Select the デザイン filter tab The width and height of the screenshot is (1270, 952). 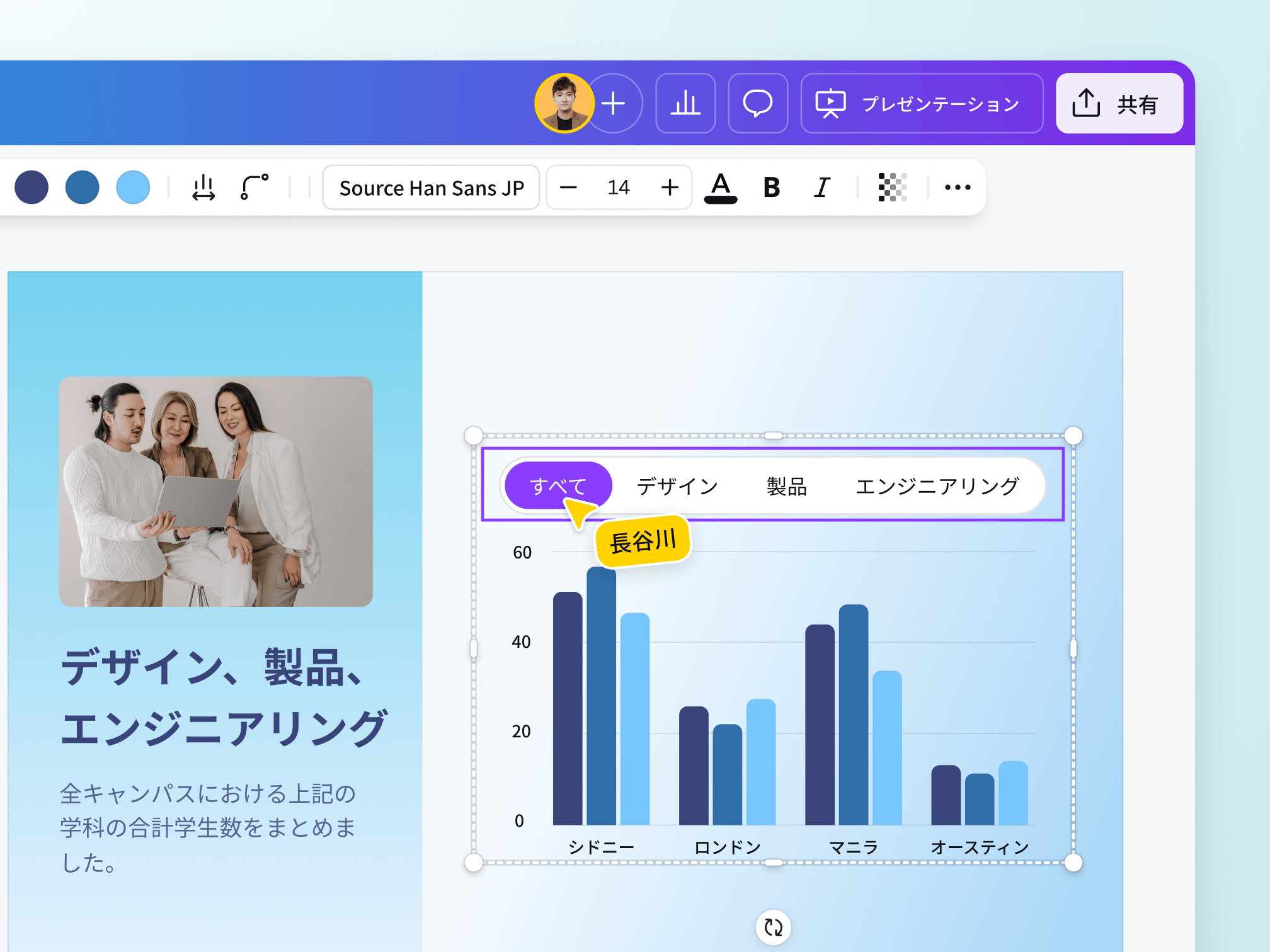[677, 486]
